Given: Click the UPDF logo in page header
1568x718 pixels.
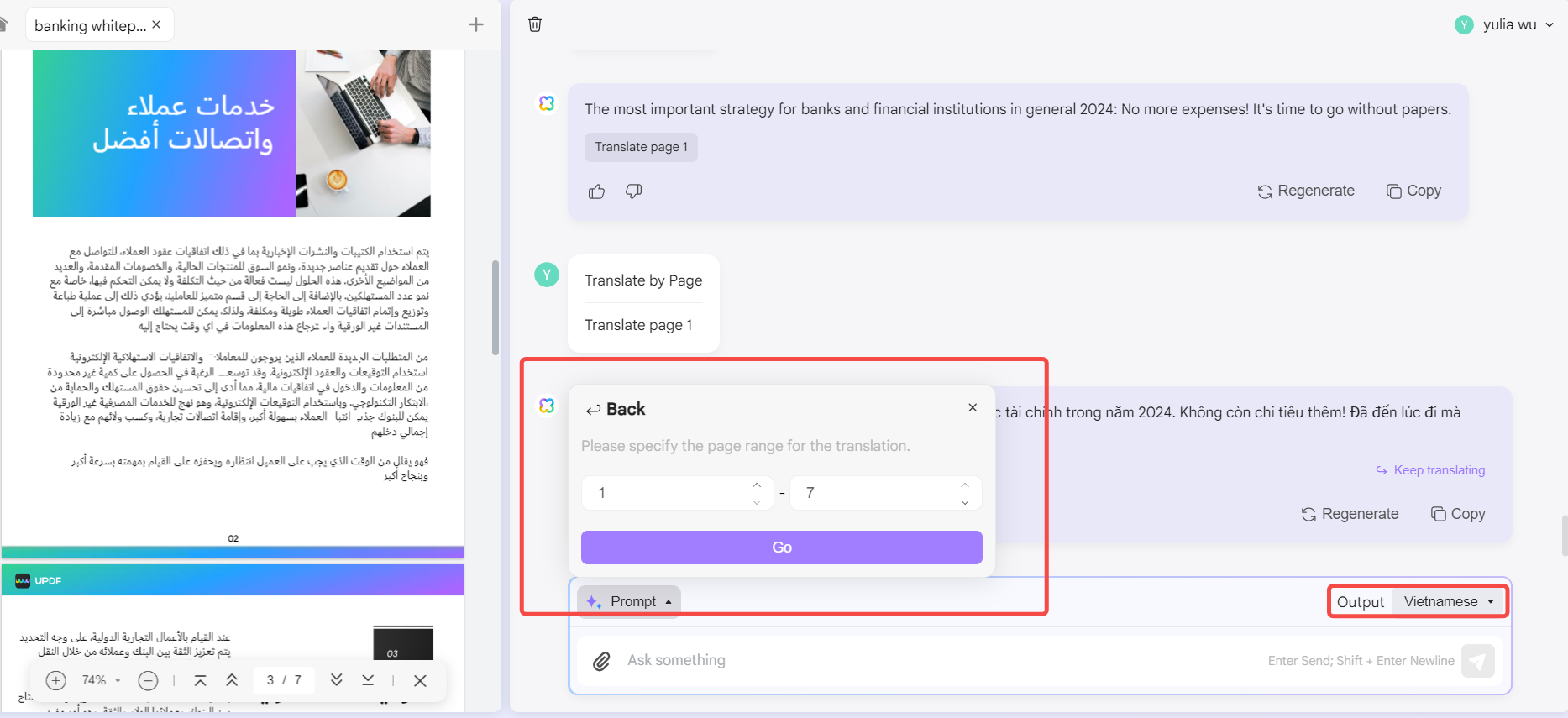Looking at the screenshot, I should (x=39, y=580).
